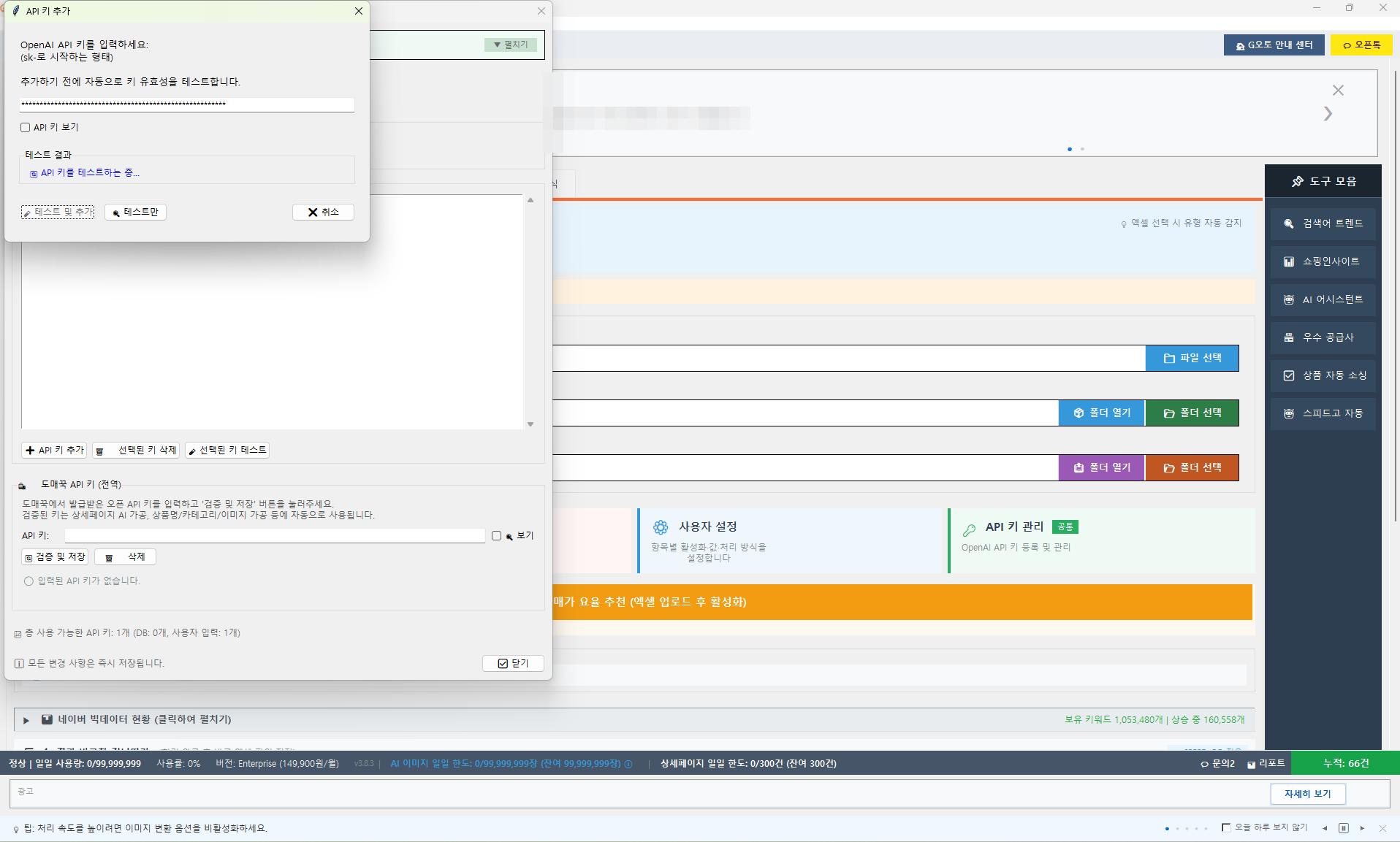The width and height of the screenshot is (1400, 842).
Task: Toggle the 보기 checkbox for 도매꾹 API key
Action: point(497,536)
